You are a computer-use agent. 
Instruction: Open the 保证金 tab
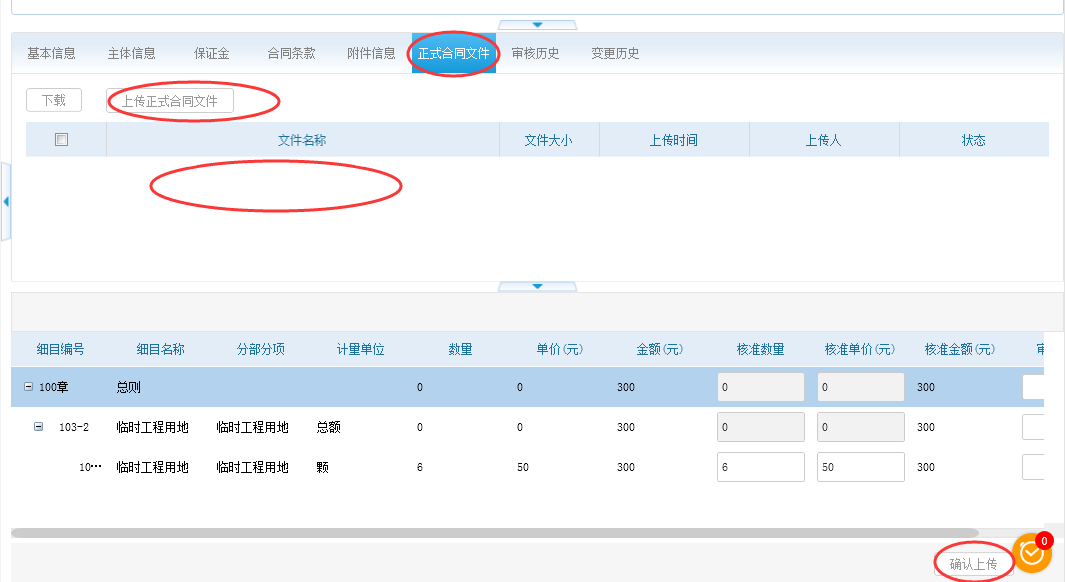coord(211,54)
